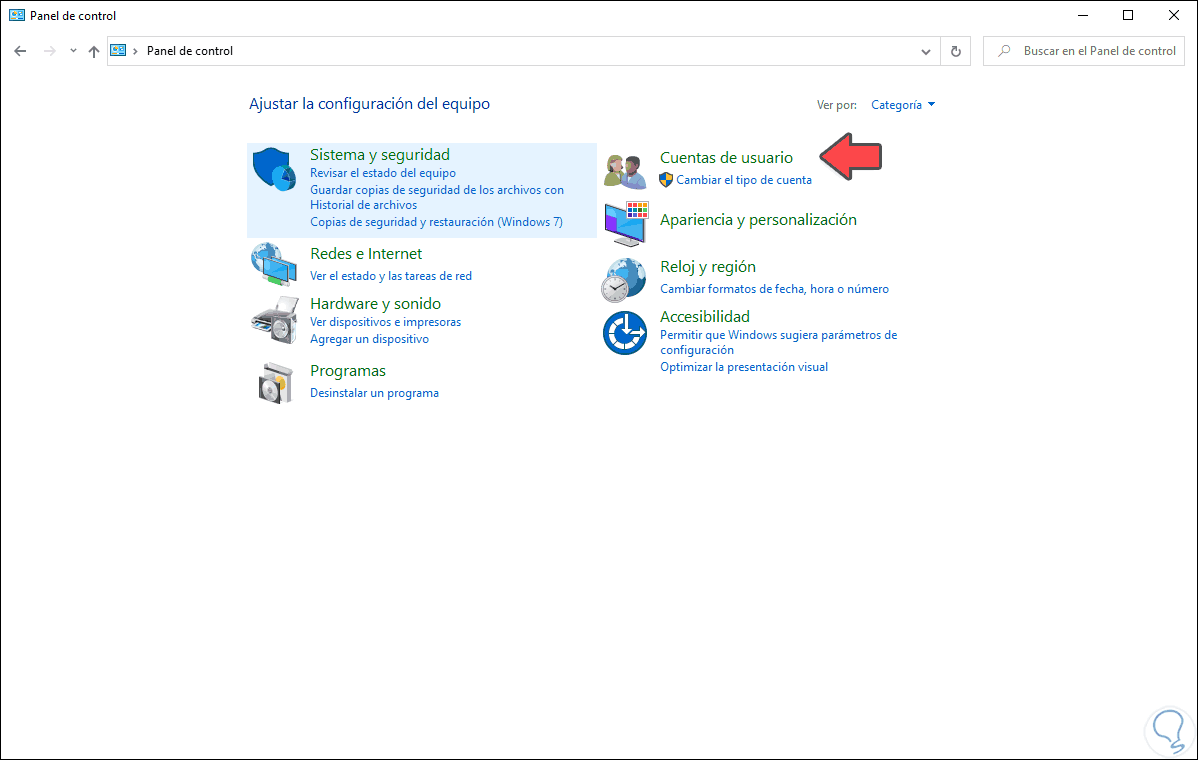Open Apariencia y personalización category
The width and height of the screenshot is (1198, 760).
tap(759, 220)
